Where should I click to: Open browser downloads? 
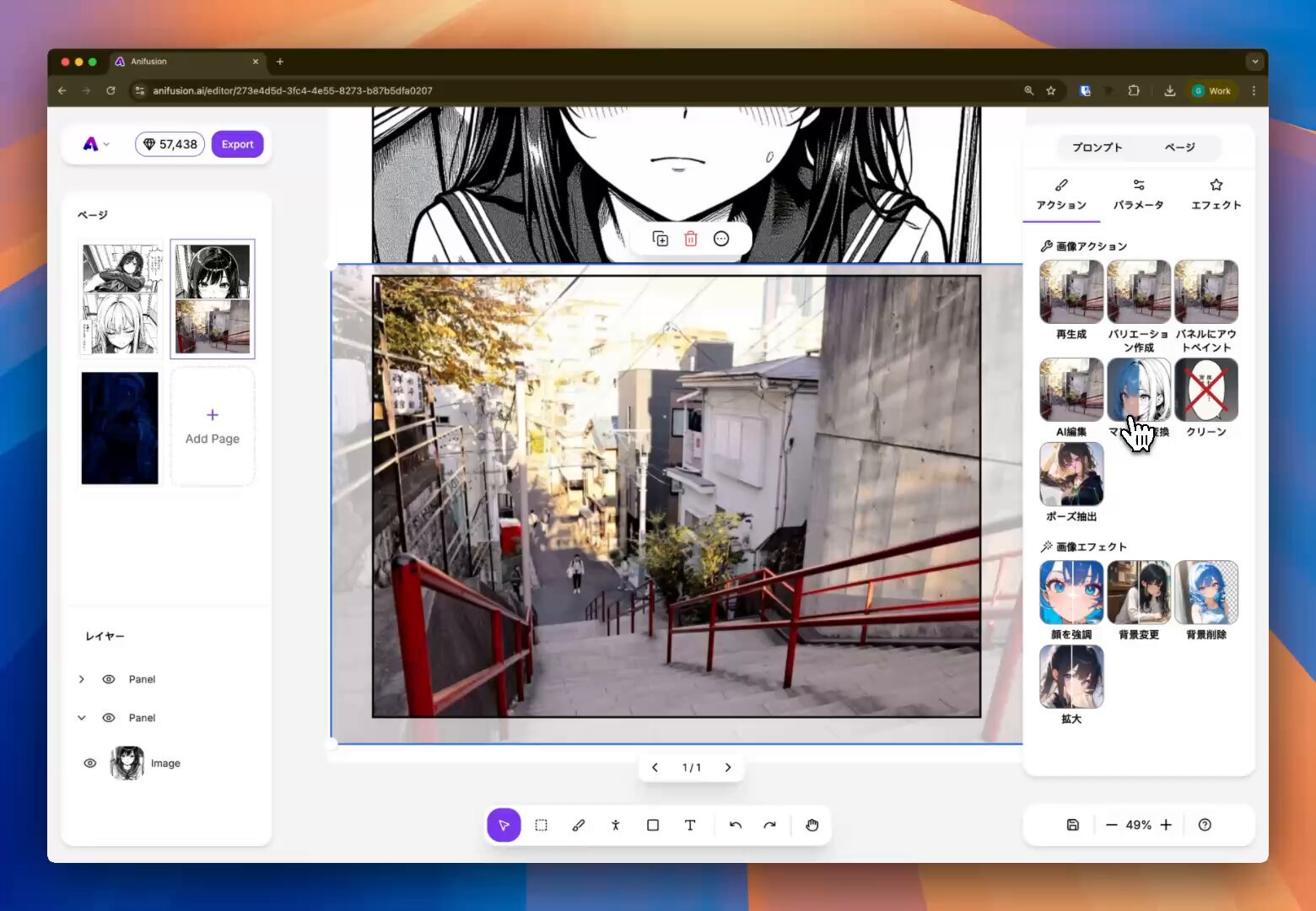[x=1170, y=90]
